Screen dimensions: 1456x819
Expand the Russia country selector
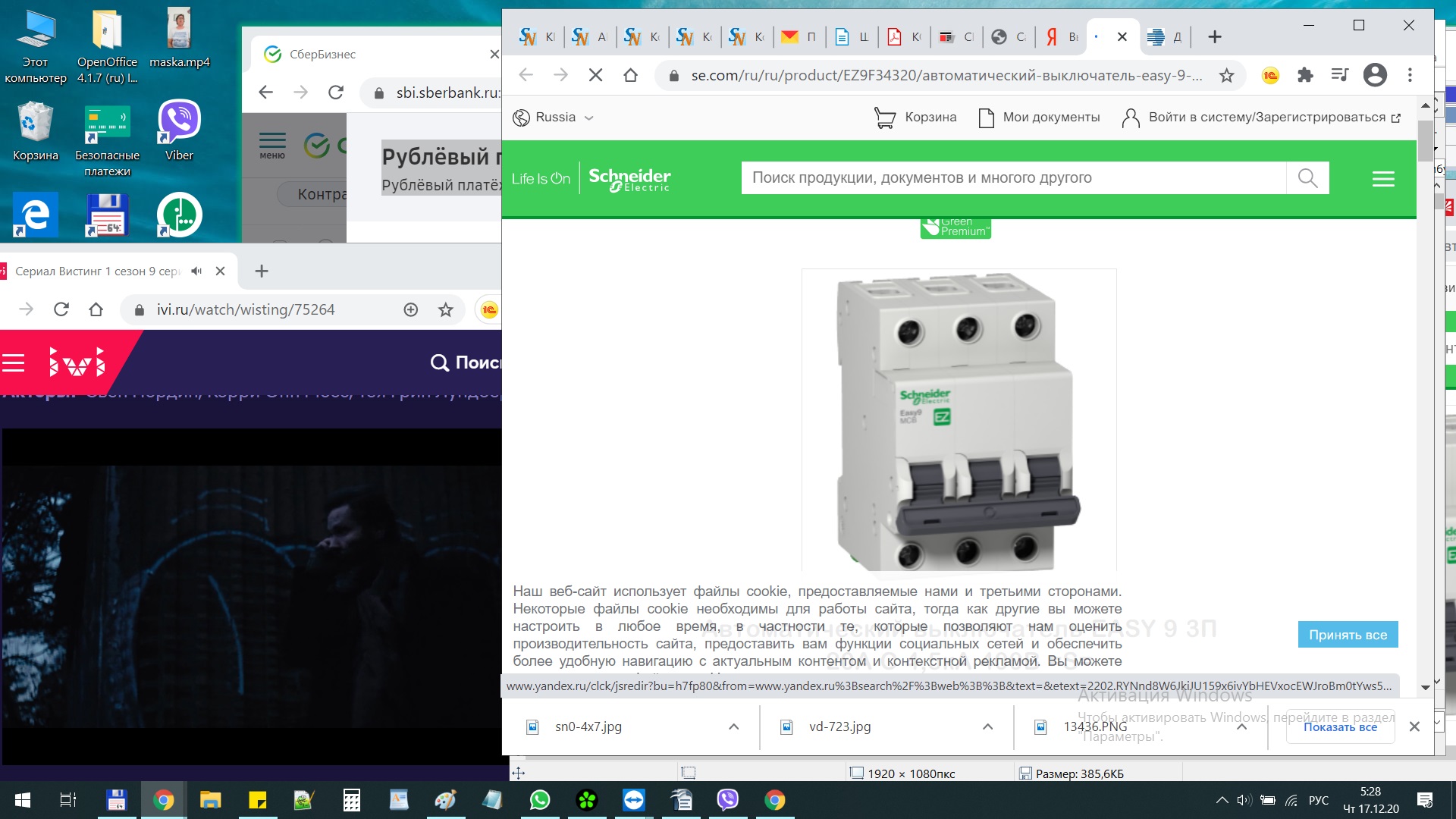tap(554, 118)
